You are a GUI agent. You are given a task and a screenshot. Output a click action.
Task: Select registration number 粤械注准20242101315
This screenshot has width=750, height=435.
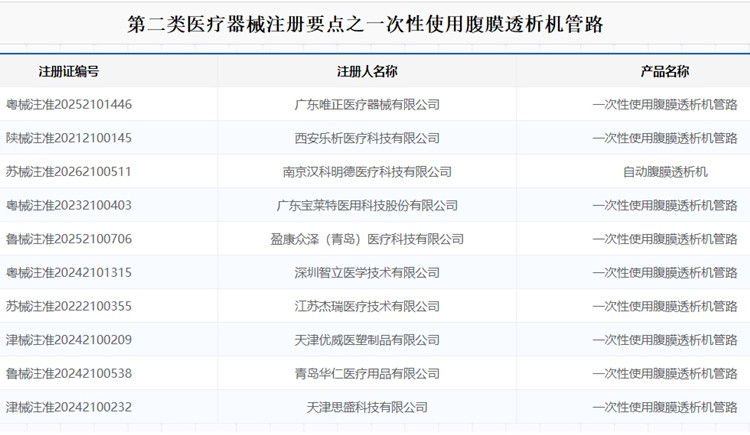[x=69, y=272]
